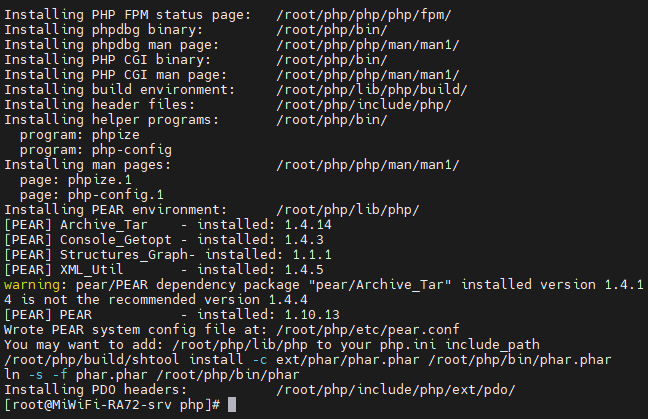Image resolution: width=648 pixels, height=419 pixels.
Task: Click the path /root/php/etc/pear.conf
Action: pyautogui.click(x=367, y=329)
